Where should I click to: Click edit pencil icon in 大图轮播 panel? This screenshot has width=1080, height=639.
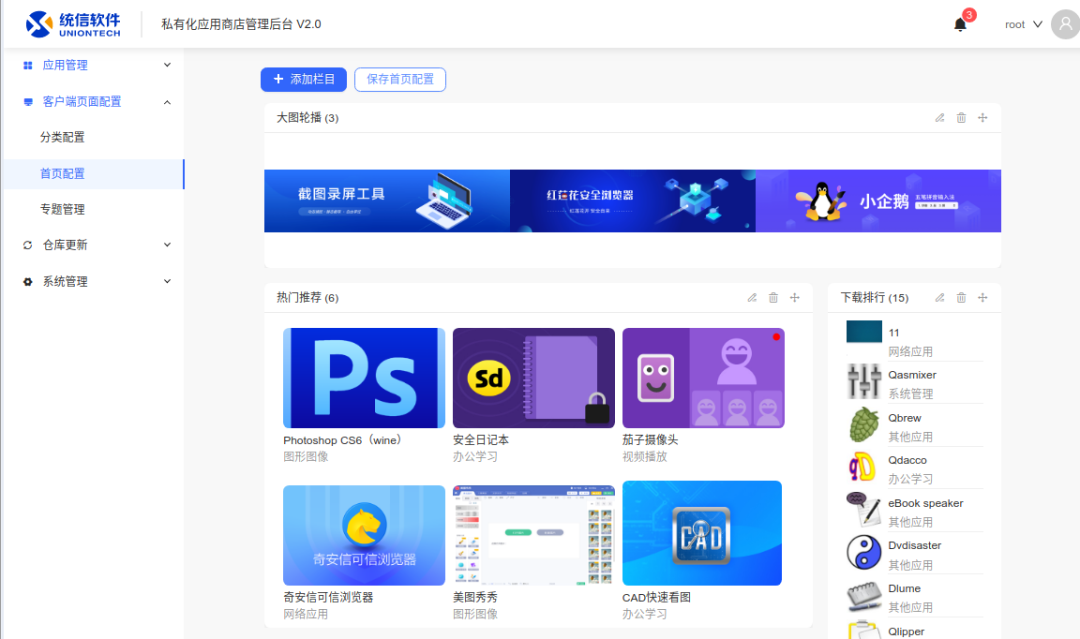[x=939, y=118]
